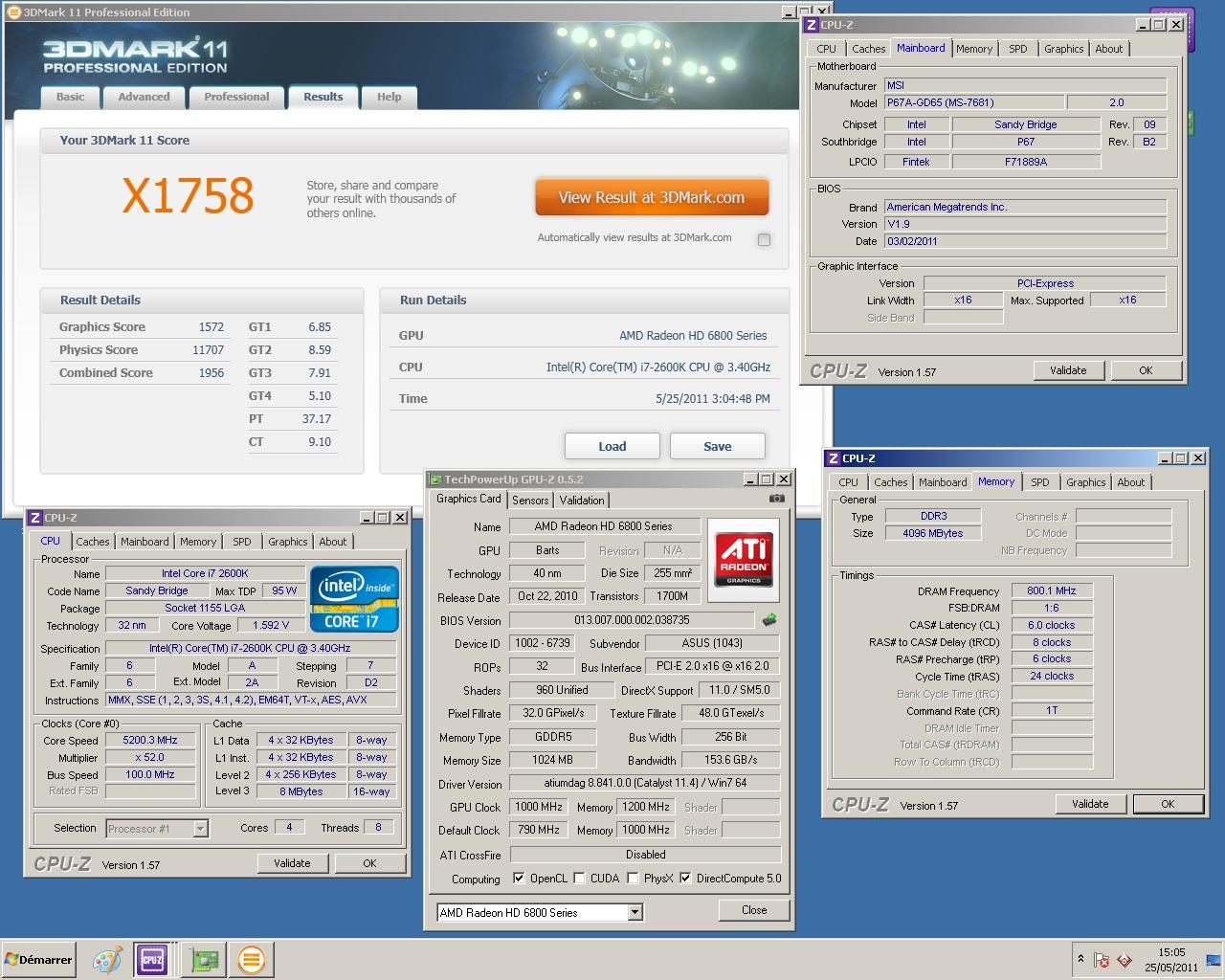Minimize the CPU-Z Memory window
This screenshot has height=980, width=1225.
[x=1164, y=458]
